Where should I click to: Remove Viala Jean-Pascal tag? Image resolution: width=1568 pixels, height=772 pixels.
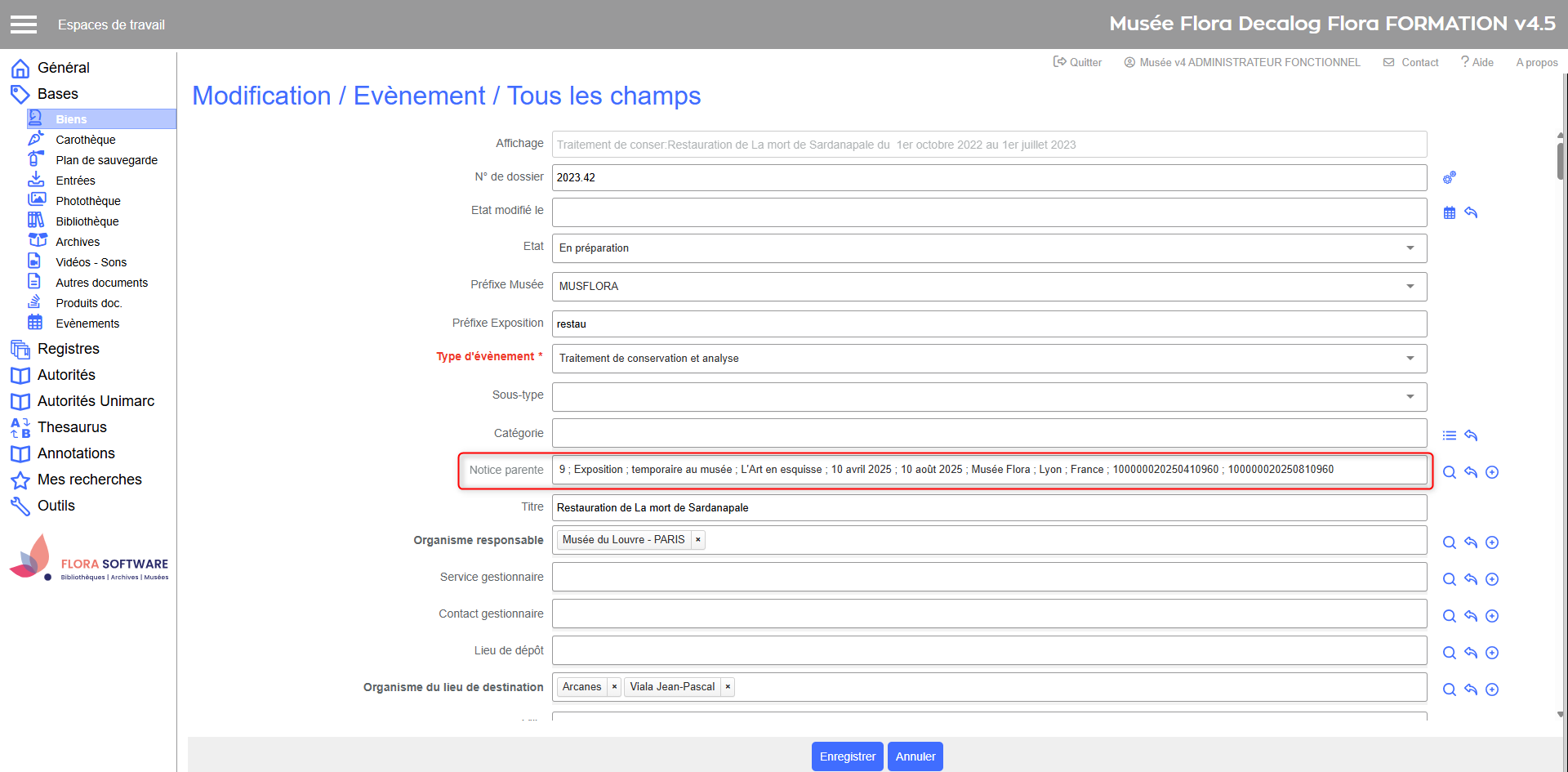click(x=728, y=687)
